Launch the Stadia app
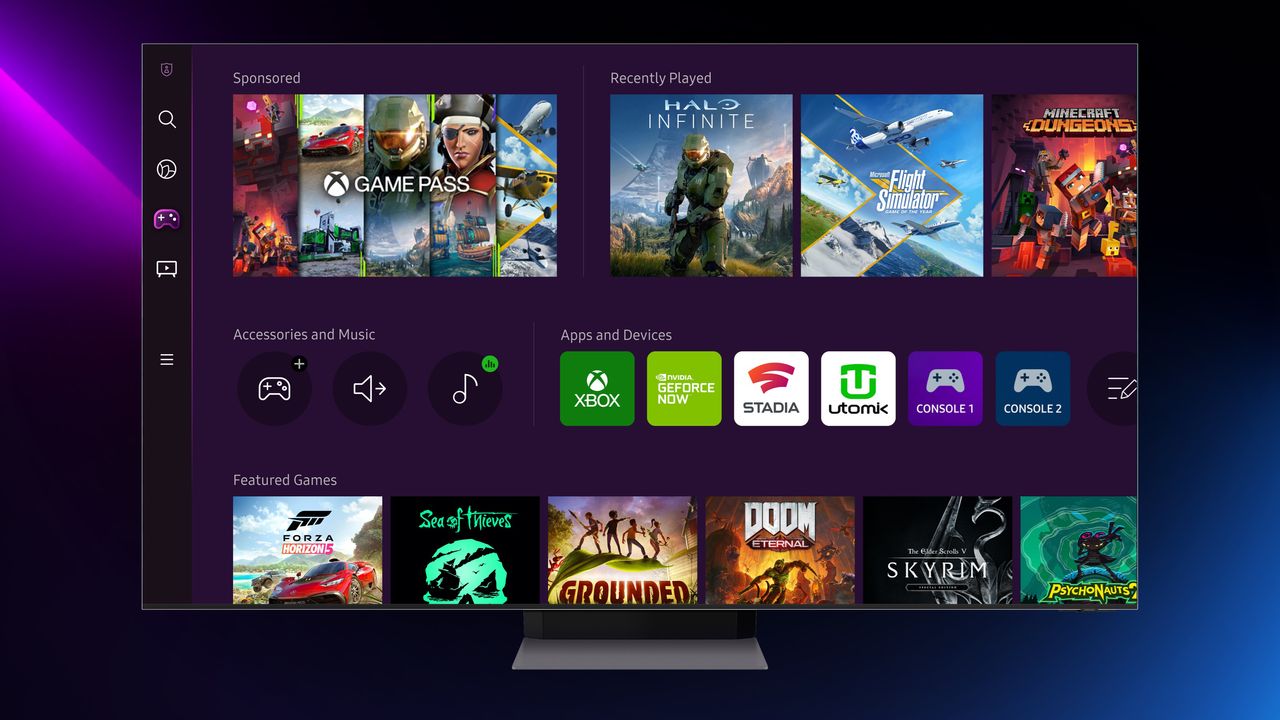The image size is (1280, 720). point(771,389)
